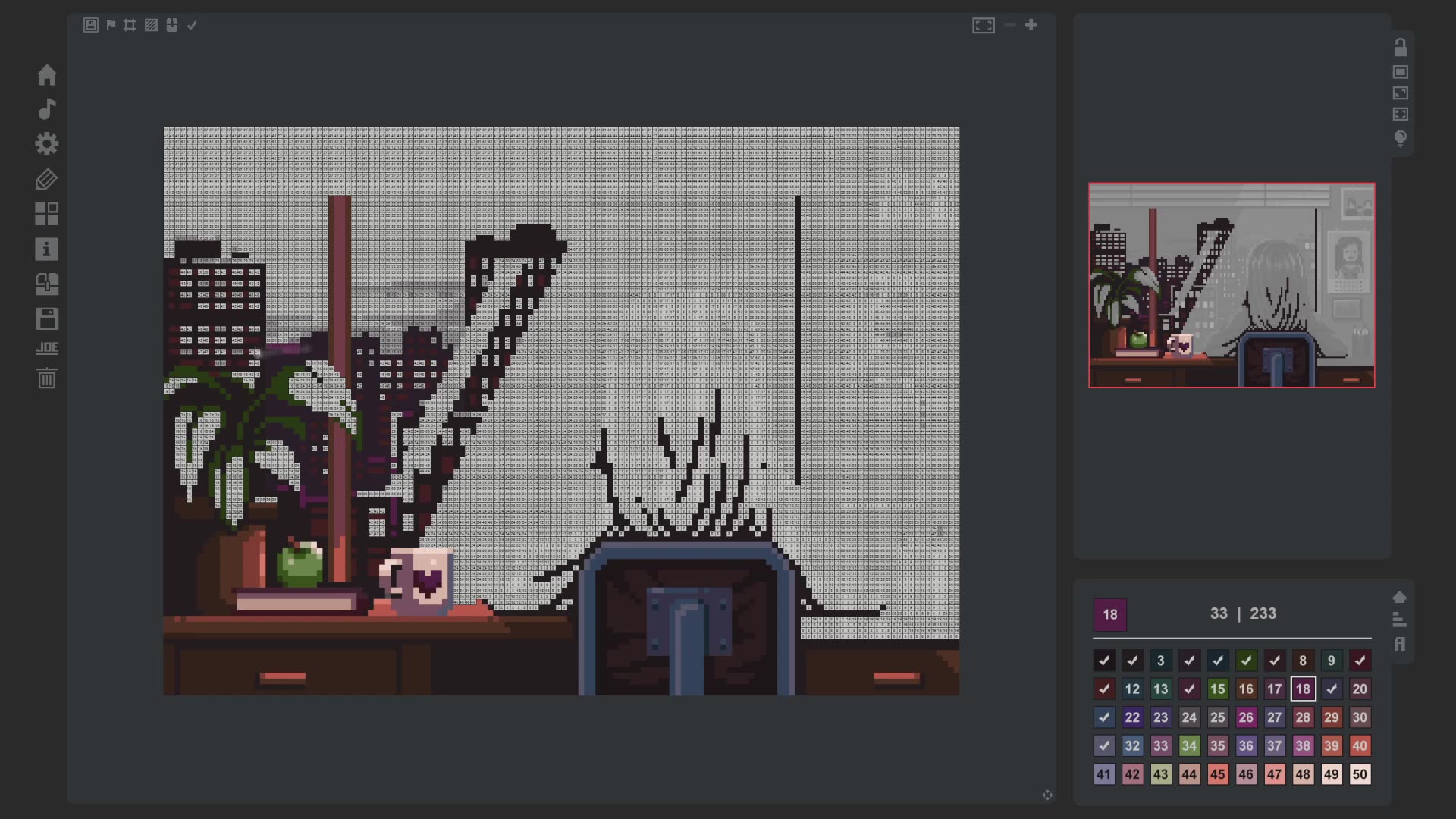Click the palette home arrow icon
The height and width of the screenshot is (819, 1456).
point(1400,598)
